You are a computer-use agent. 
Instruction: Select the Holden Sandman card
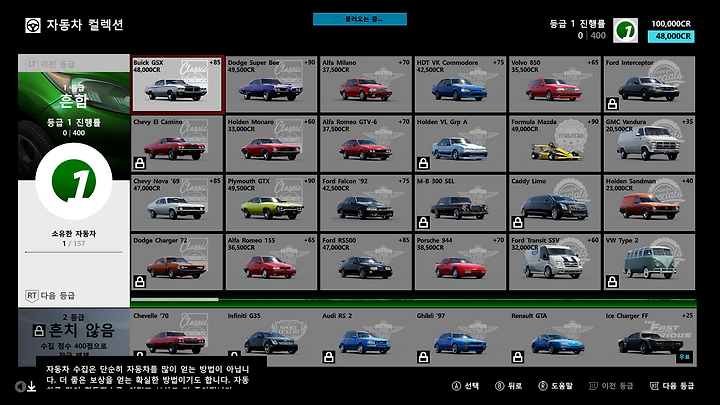click(649, 203)
